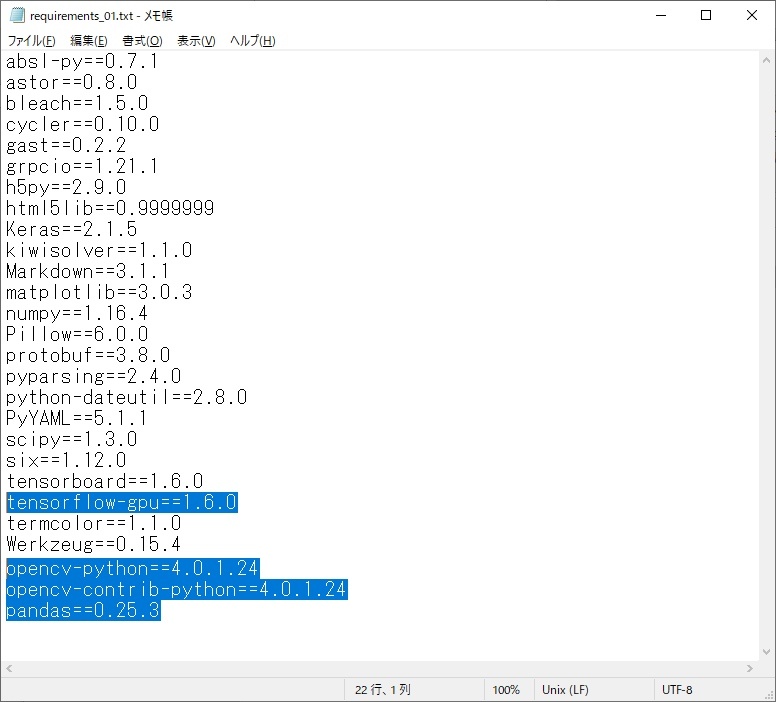Click the line grpcio==1.21.1
This screenshot has height=702, width=776.
(82, 166)
